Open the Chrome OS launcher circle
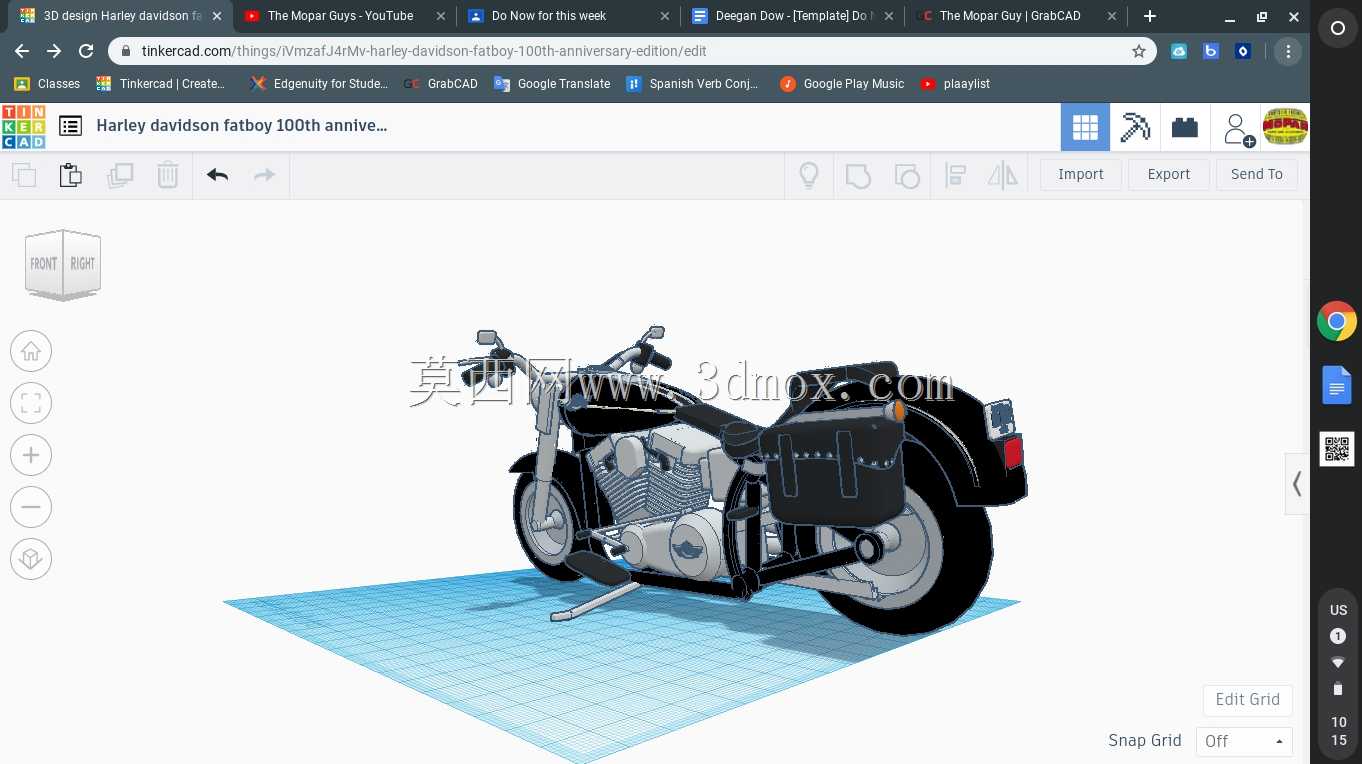 1338,29
